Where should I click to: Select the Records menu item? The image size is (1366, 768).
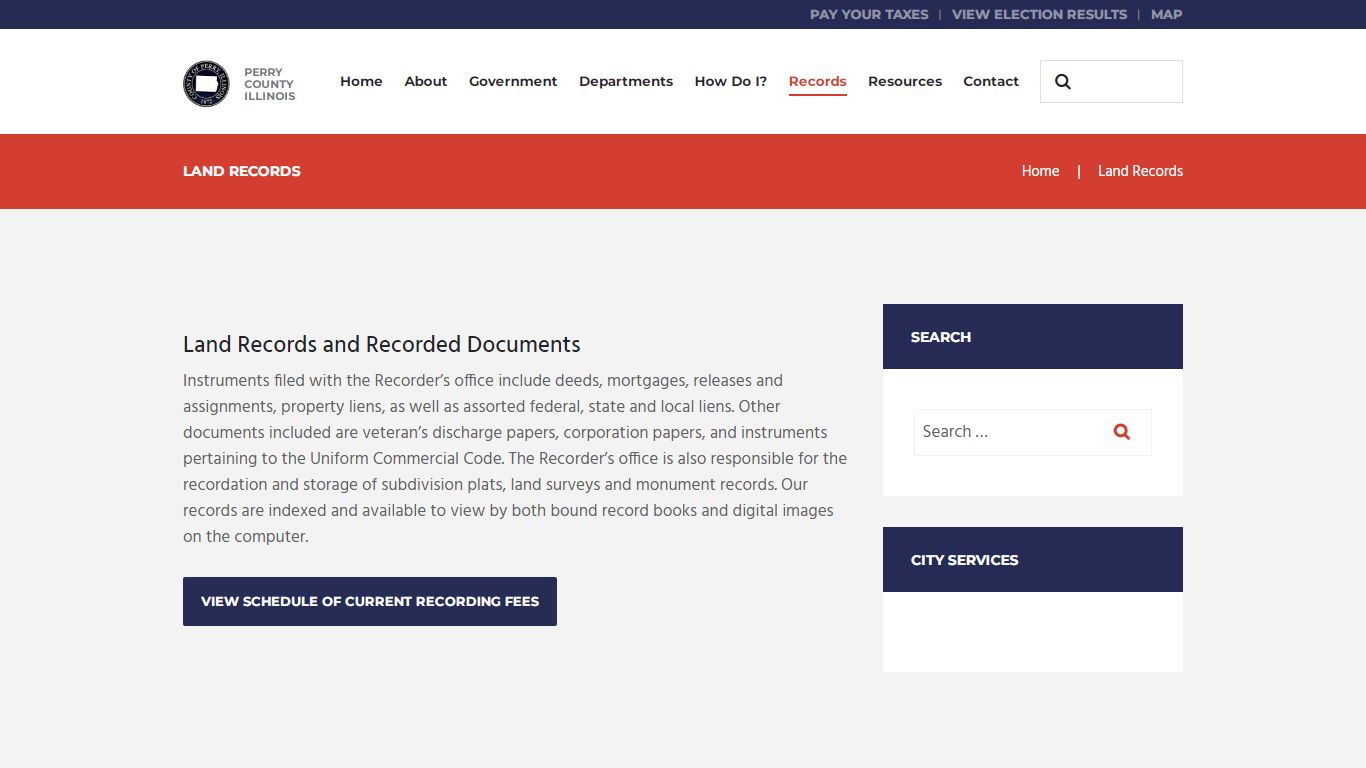click(818, 81)
